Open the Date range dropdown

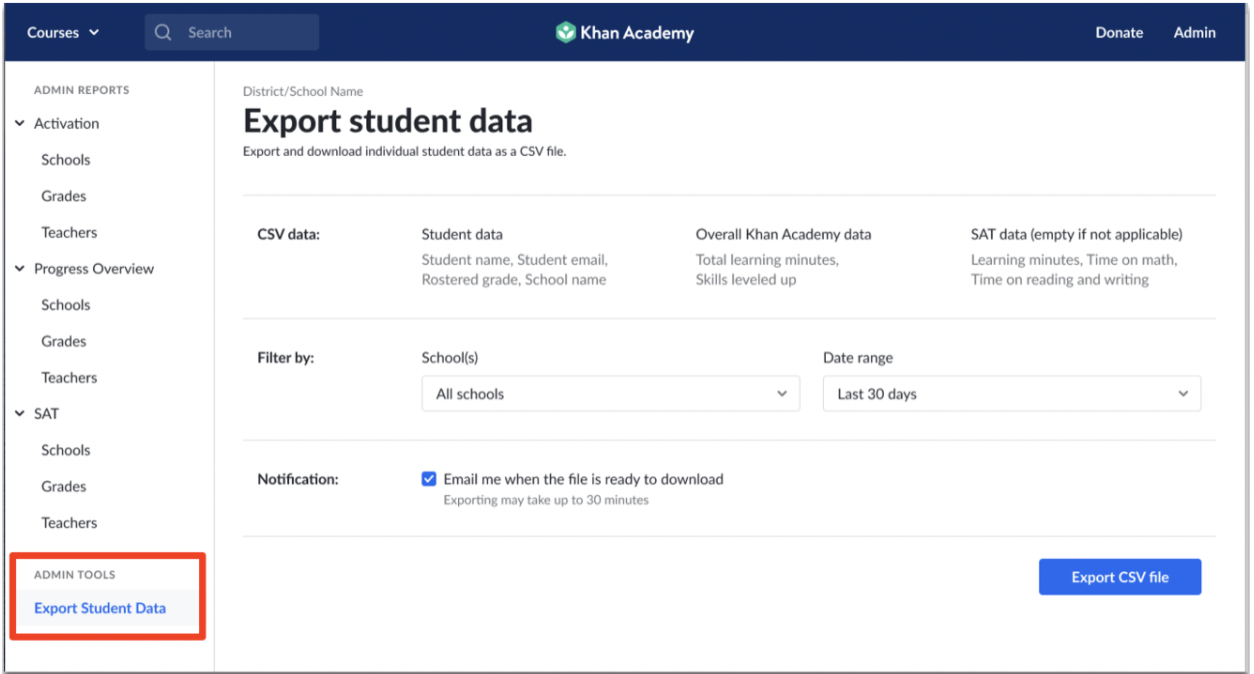click(x=1012, y=394)
